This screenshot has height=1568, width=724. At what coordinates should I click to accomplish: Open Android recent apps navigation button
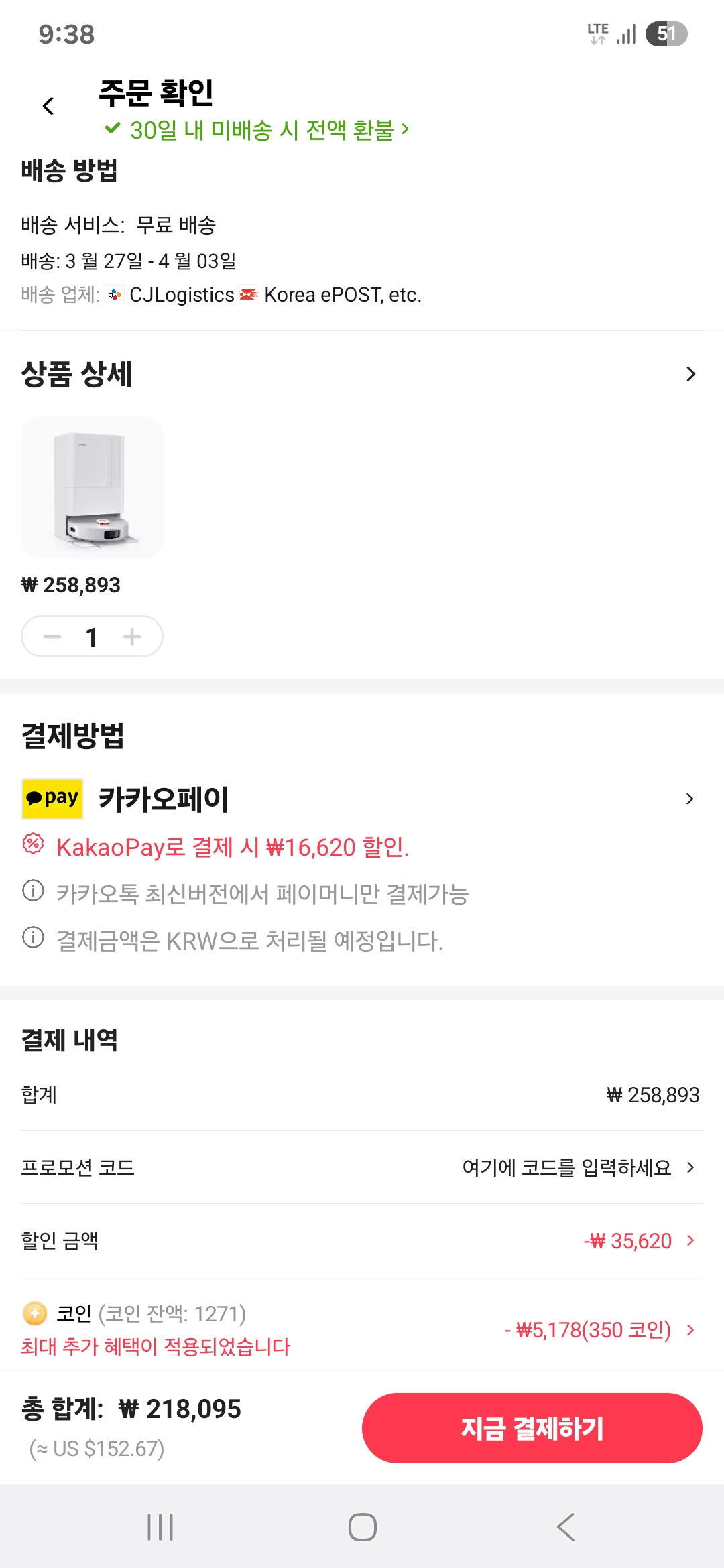pyautogui.click(x=160, y=1527)
